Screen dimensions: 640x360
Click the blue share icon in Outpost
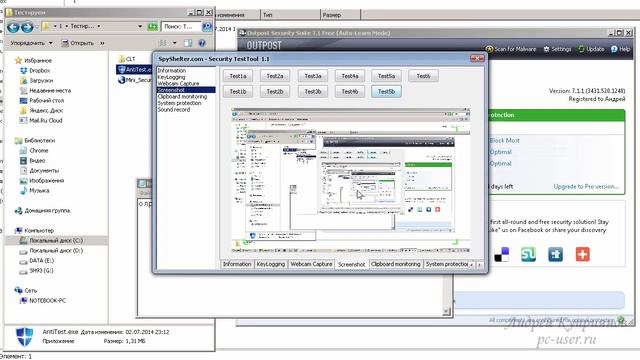[556, 254]
